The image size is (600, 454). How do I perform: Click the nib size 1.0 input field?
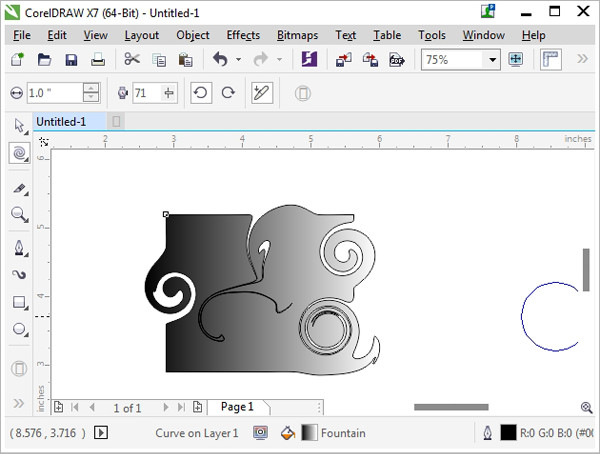[x=55, y=93]
